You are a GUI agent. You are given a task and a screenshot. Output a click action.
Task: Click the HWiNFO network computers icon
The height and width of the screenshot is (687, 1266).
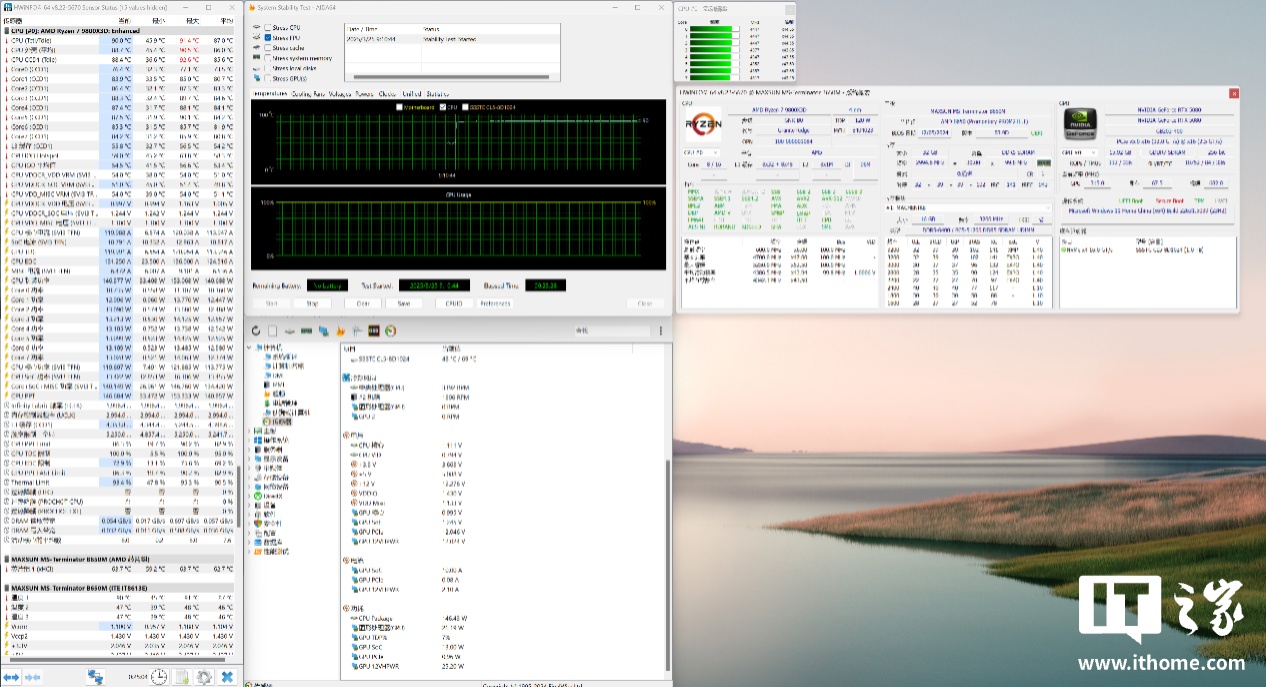pos(96,677)
